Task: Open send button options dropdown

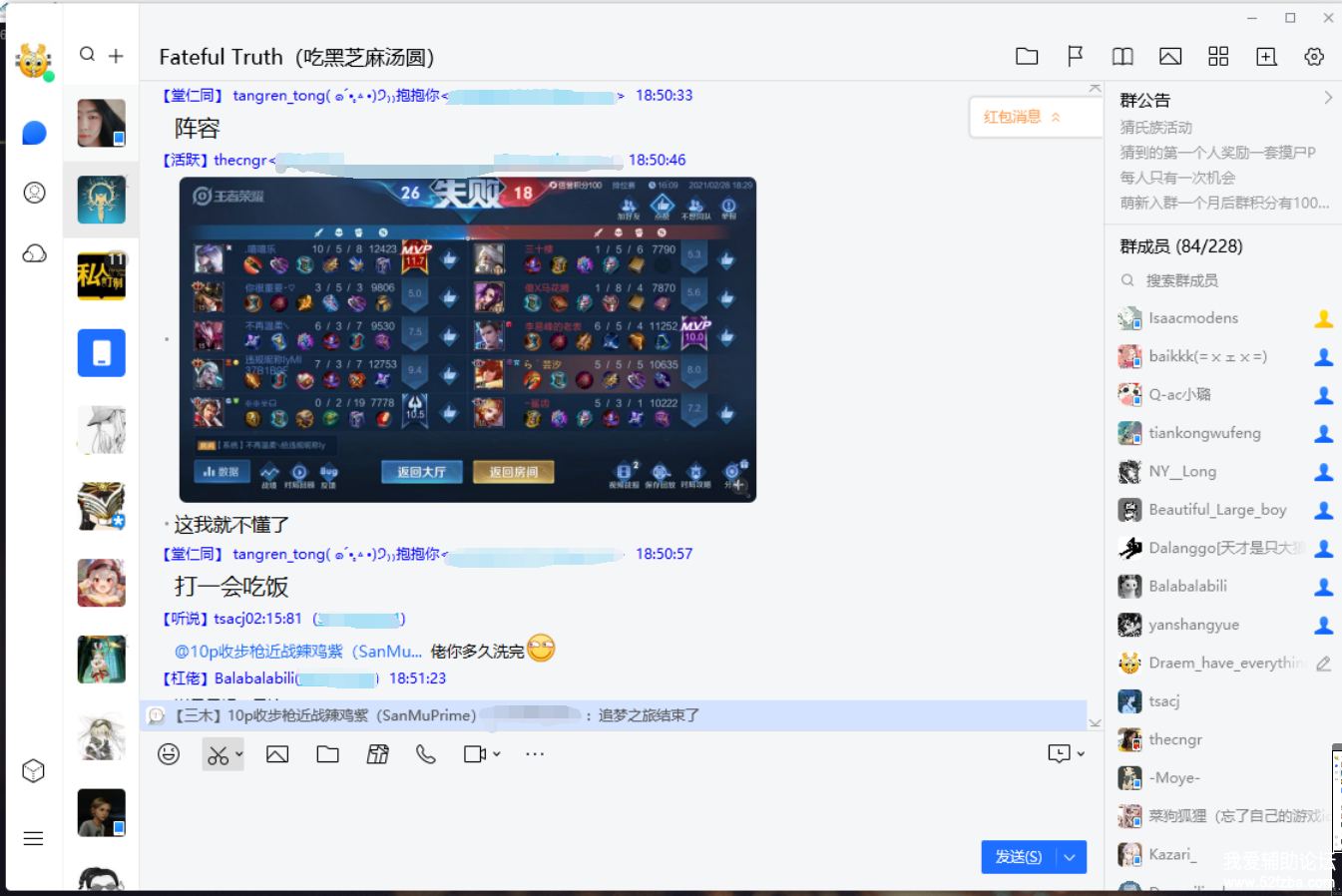Action: coord(1071,857)
